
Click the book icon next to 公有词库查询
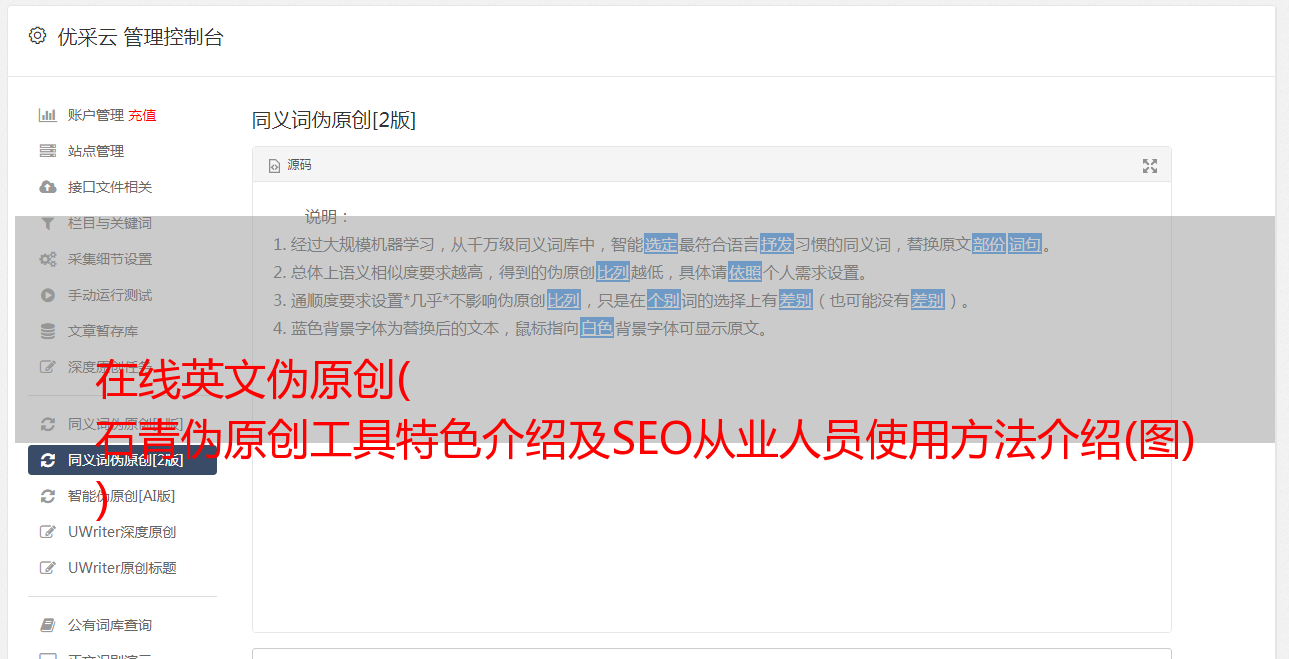pos(47,625)
